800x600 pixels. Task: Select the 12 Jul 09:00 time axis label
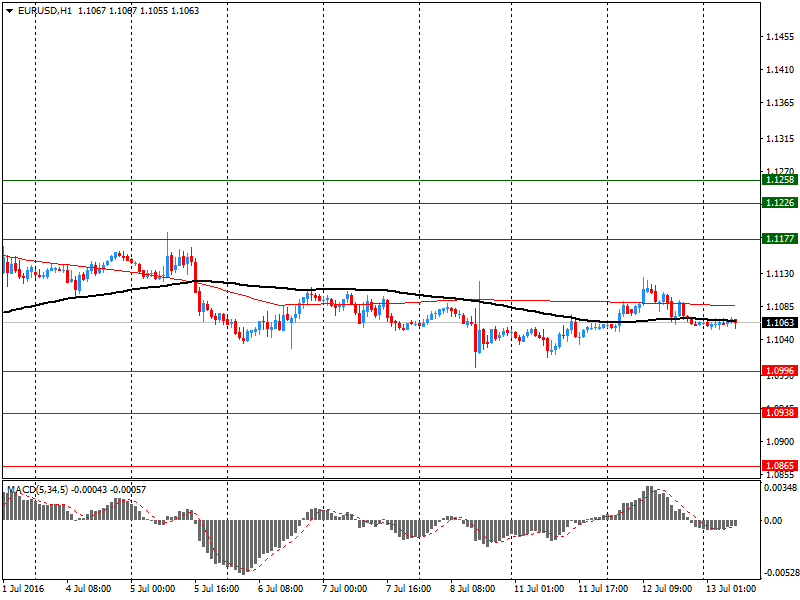667,589
